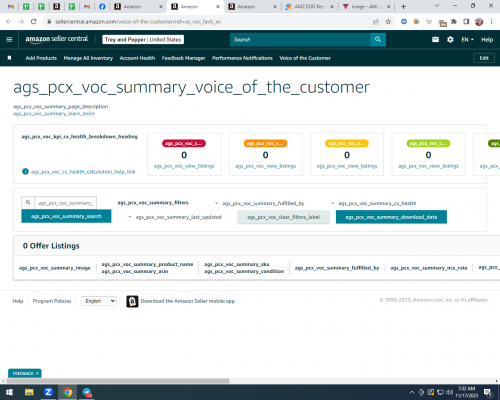Open the EN language dropdown in header
Image resolution: width=500 pixels, height=400 pixels.
coord(467,40)
